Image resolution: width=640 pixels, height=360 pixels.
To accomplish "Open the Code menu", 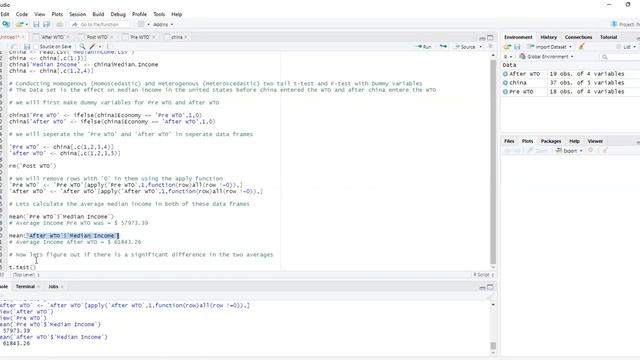I will (x=22, y=14).
